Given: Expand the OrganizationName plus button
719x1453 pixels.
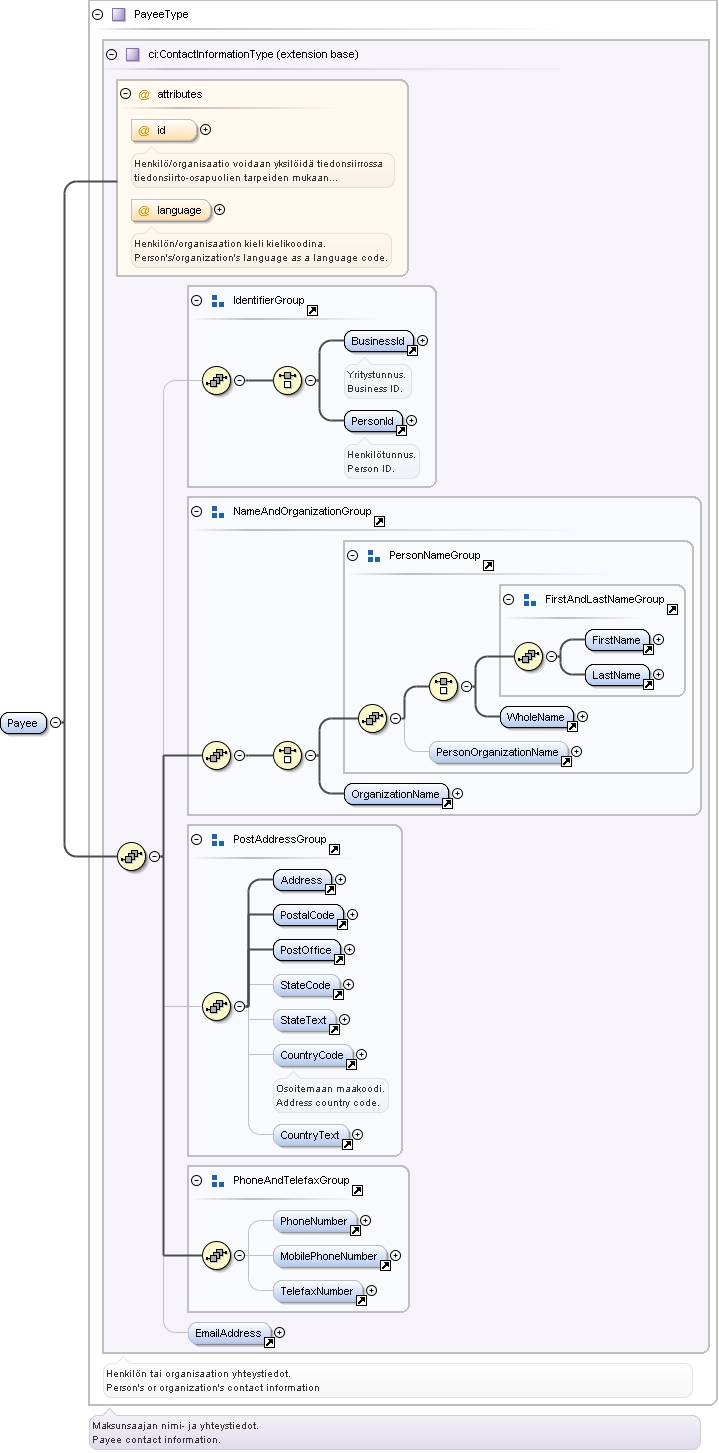Looking at the screenshot, I should click(458, 793).
